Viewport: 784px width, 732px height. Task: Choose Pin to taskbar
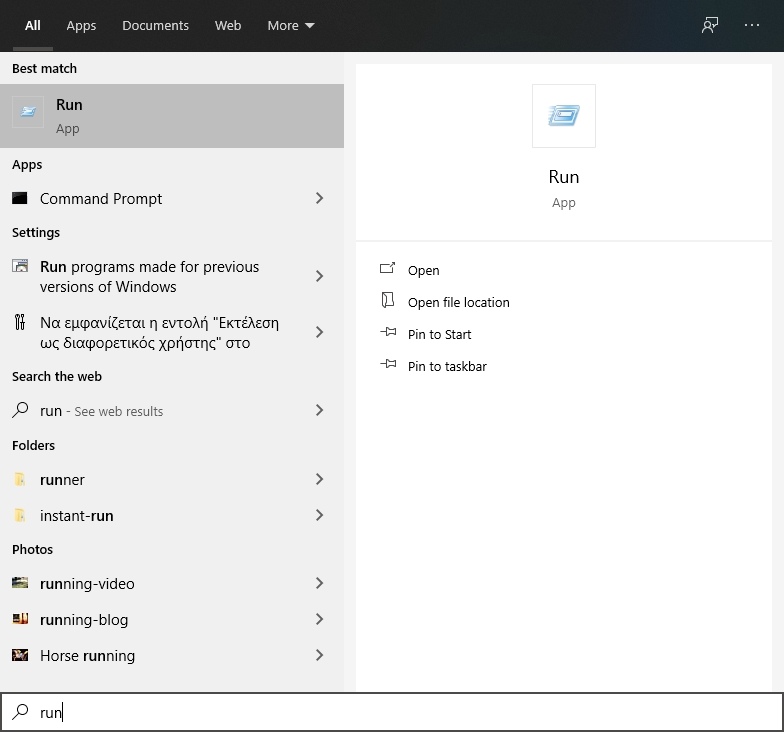tap(447, 366)
